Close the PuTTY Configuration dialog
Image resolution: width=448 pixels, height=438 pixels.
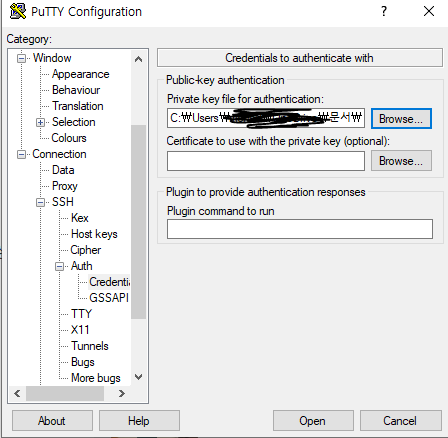[429, 11]
